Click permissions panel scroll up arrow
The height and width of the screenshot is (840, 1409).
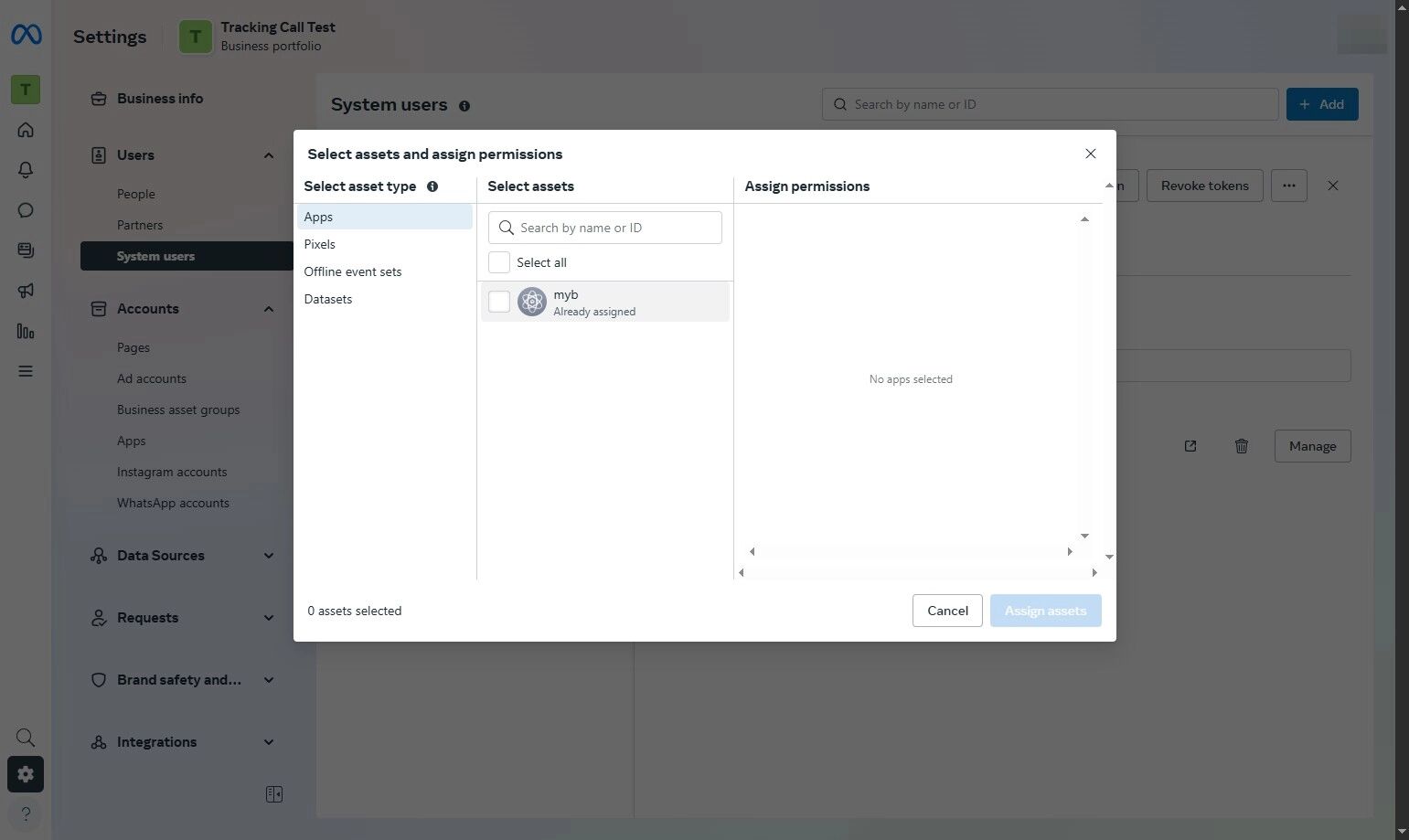[x=1084, y=219]
